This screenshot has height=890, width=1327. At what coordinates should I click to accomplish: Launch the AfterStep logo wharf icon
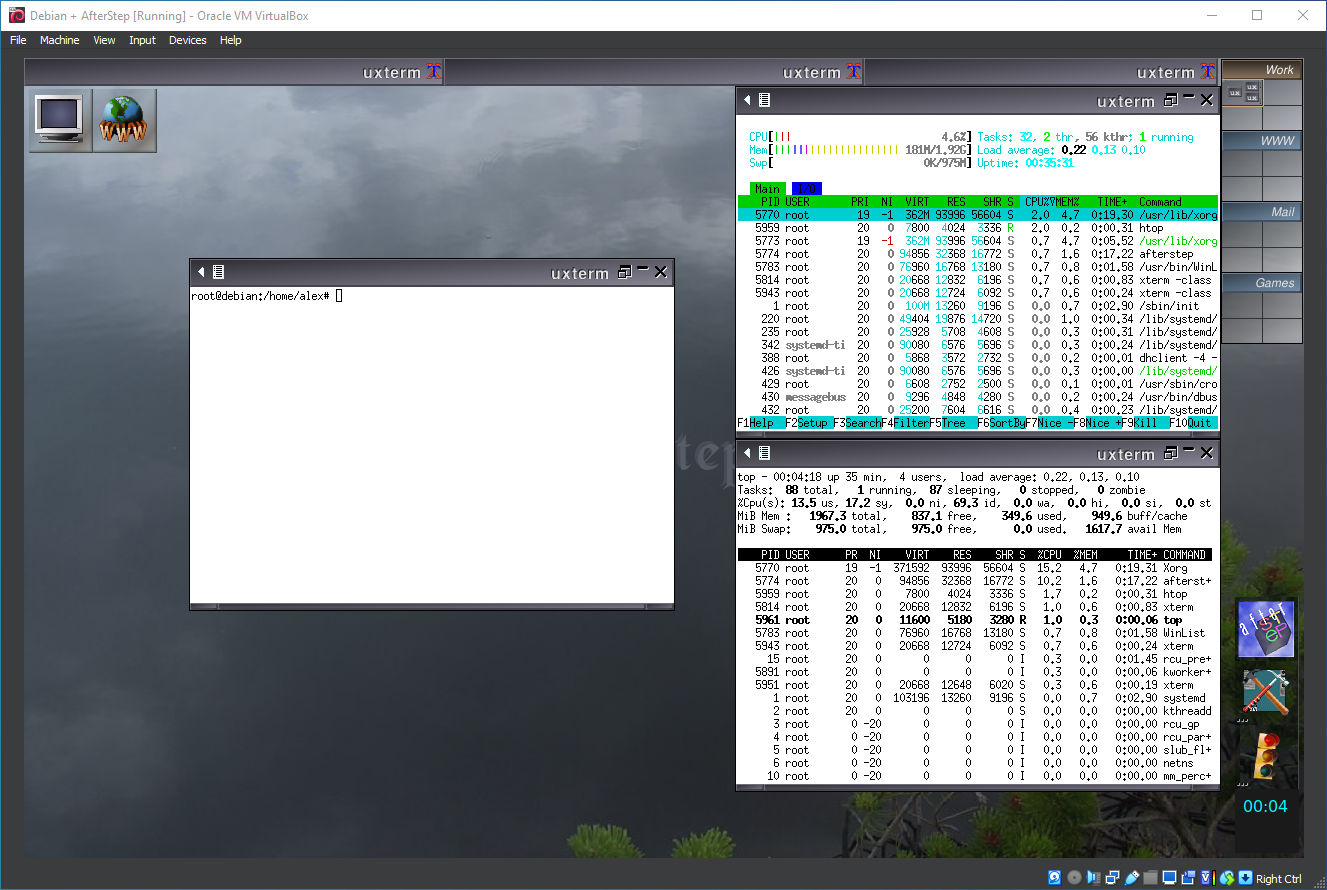[x=1265, y=629]
